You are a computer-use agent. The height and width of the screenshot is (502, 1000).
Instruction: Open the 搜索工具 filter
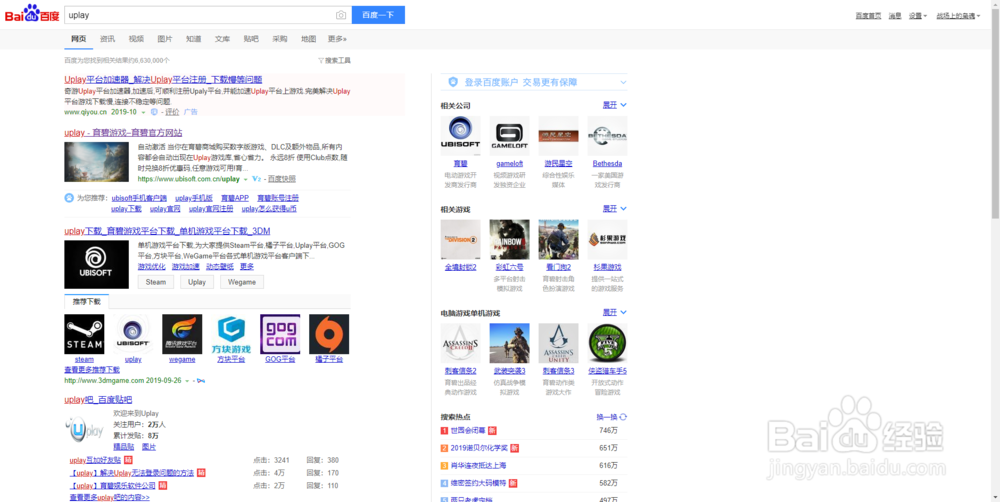coord(334,61)
